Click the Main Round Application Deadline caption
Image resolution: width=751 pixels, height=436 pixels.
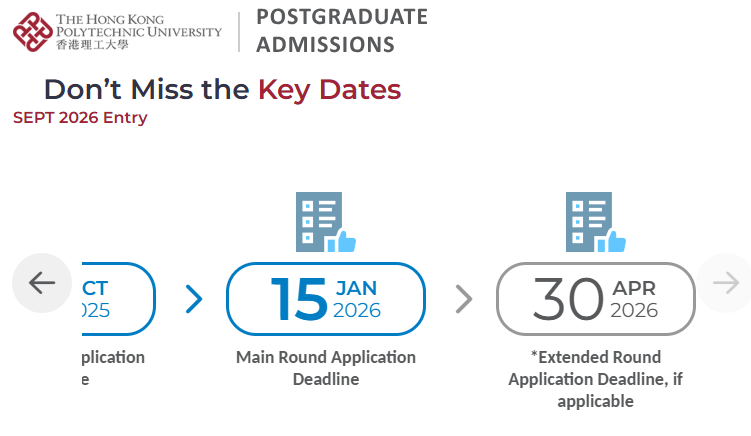[x=326, y=368]
